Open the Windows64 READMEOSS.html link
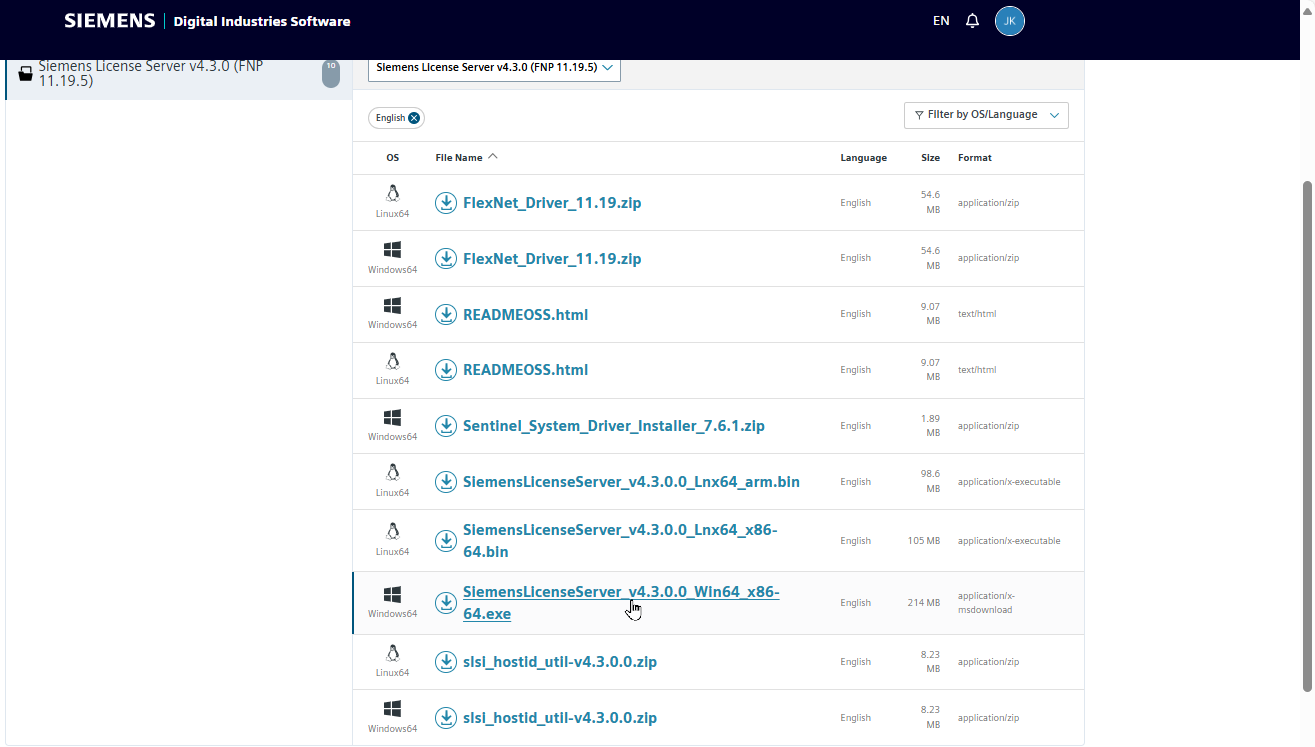Viewport: 1315px width, 747px height. [525, 315]
